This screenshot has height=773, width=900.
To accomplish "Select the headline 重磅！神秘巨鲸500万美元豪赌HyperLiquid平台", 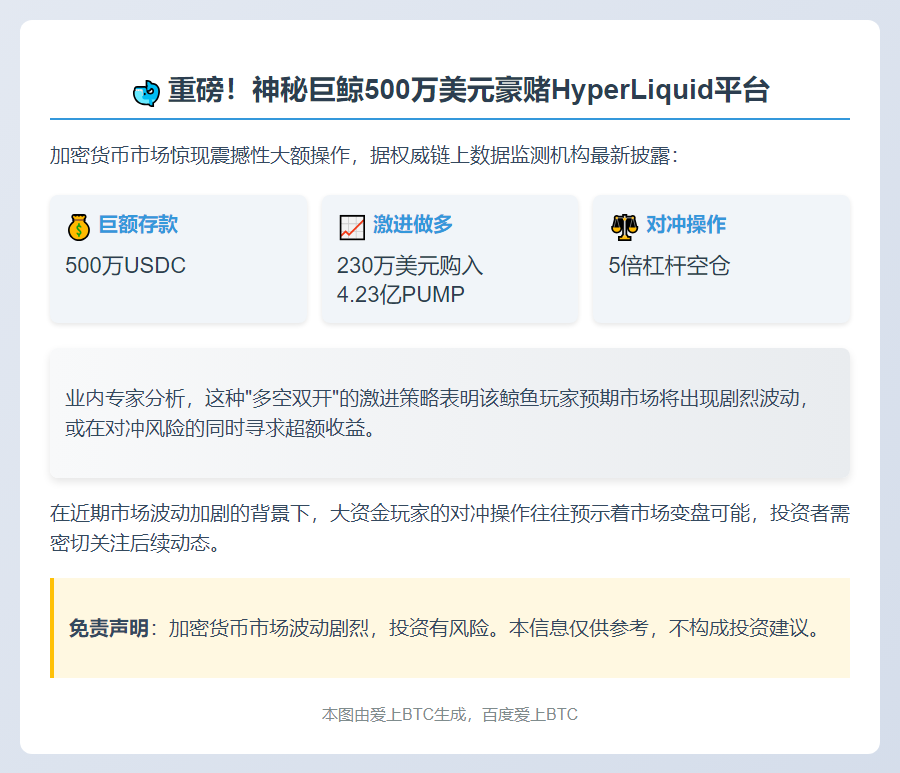I will click(468, 90).
